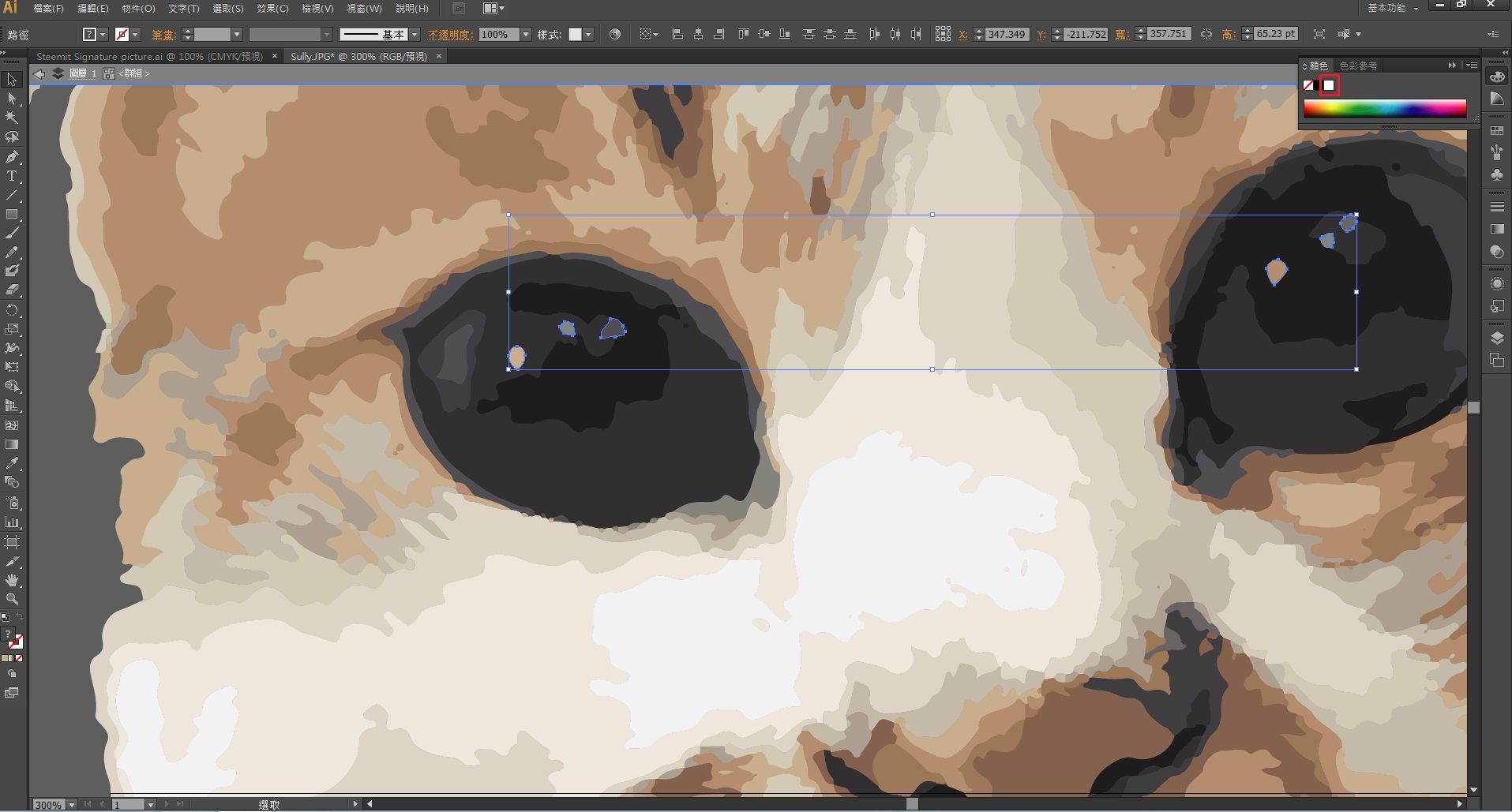Open the 基本功能 workspace switcher

[x=1393, y=8]
